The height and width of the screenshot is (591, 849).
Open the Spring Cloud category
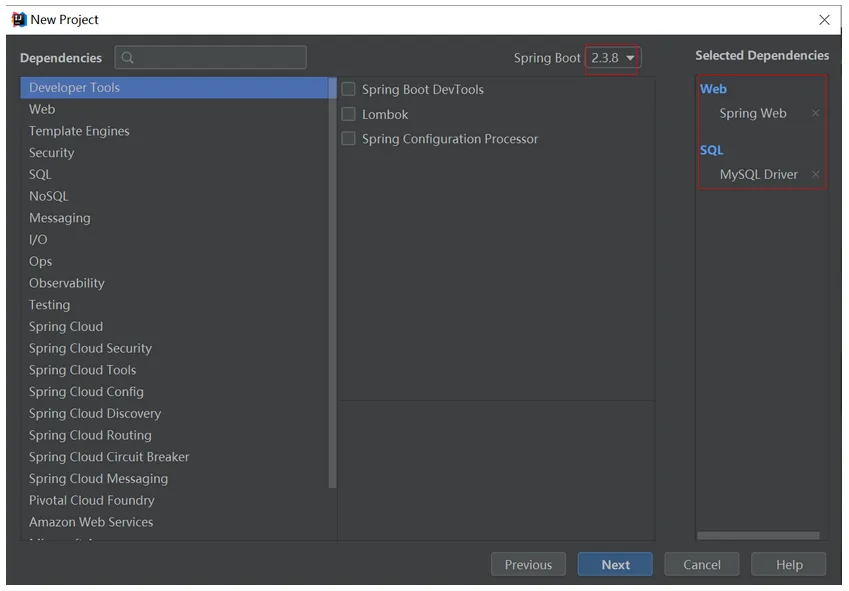tap(174, 326)
